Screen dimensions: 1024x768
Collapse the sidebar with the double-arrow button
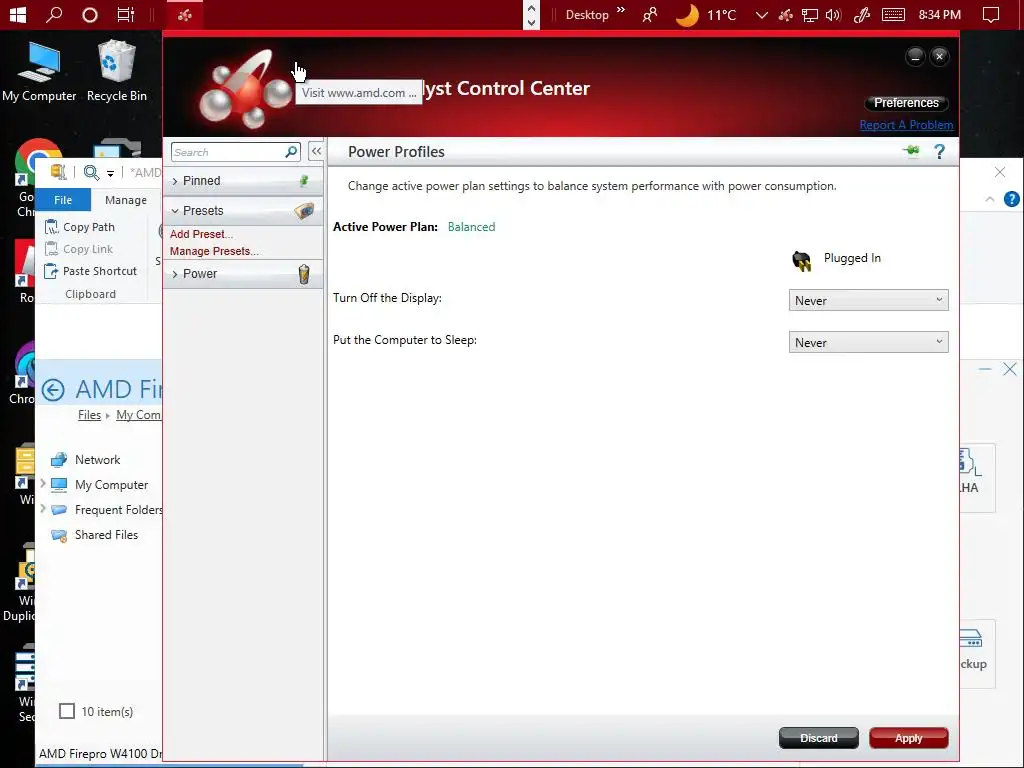[316, 152]
